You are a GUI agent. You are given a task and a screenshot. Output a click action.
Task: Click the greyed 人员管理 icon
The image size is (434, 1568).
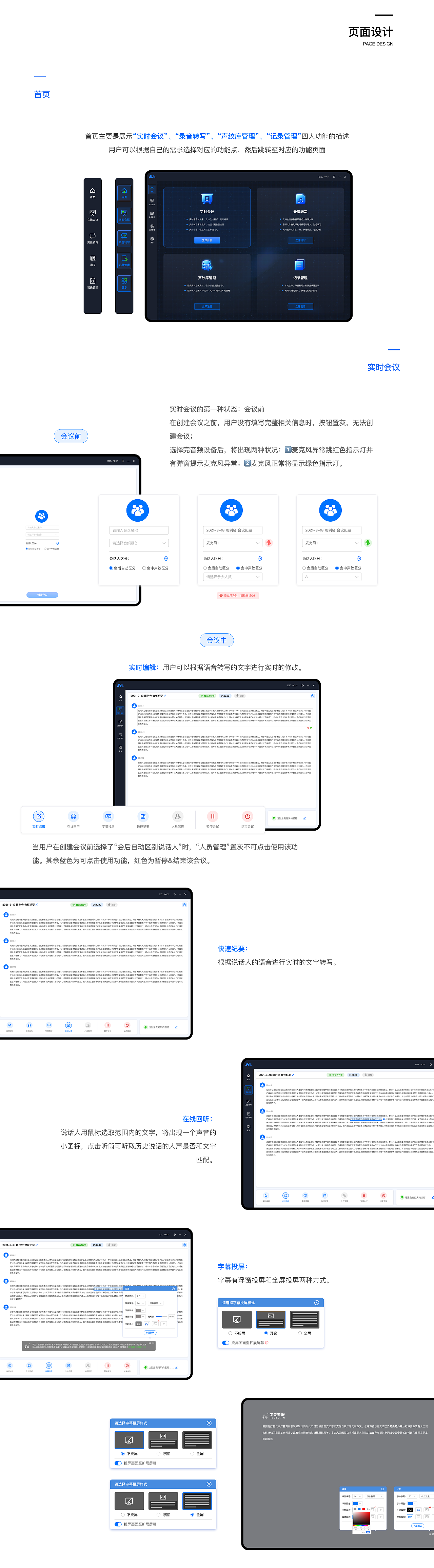click(178, 816)
